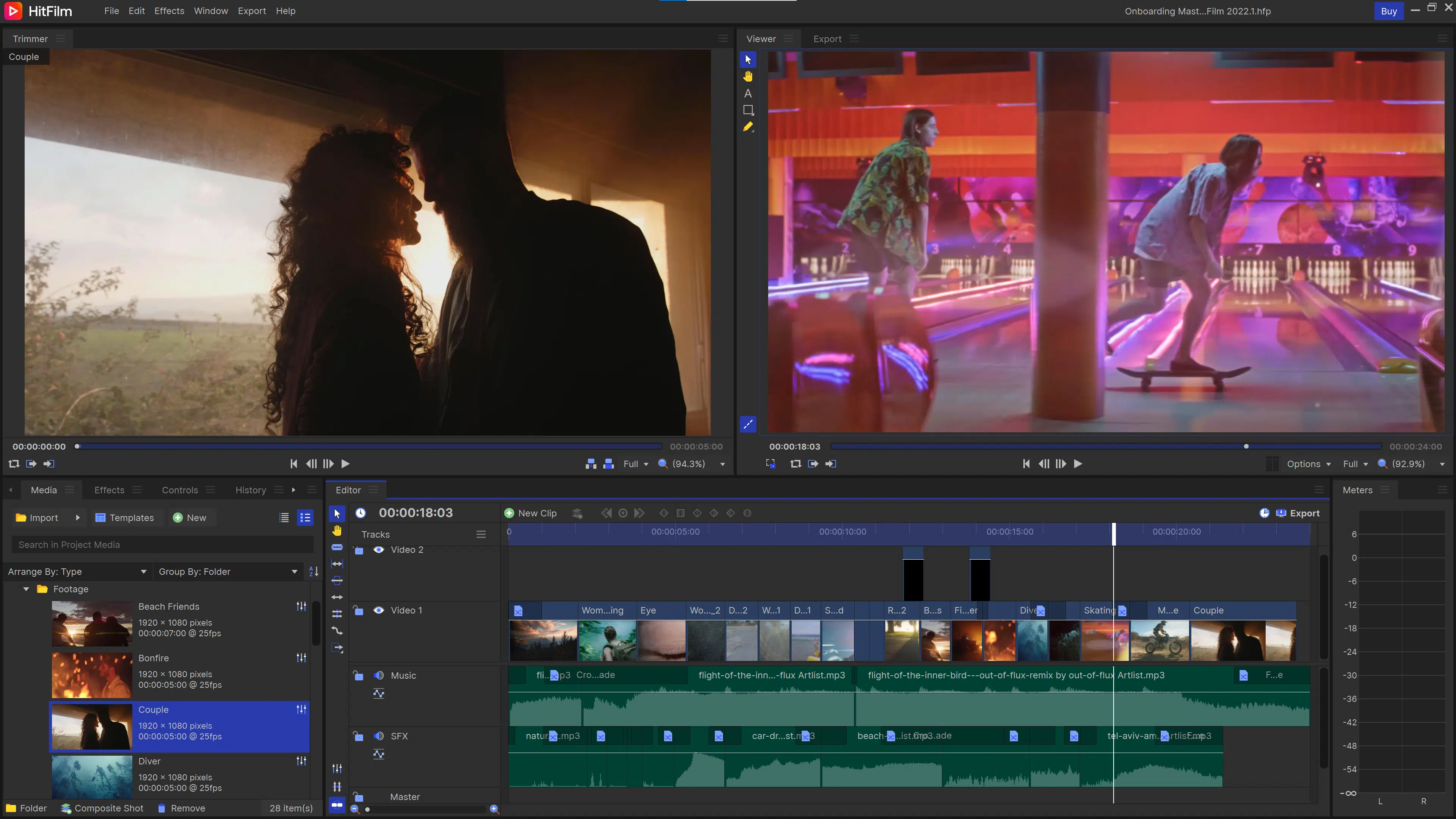
Task: Open the Templates browser
Action: coord(126,517)
